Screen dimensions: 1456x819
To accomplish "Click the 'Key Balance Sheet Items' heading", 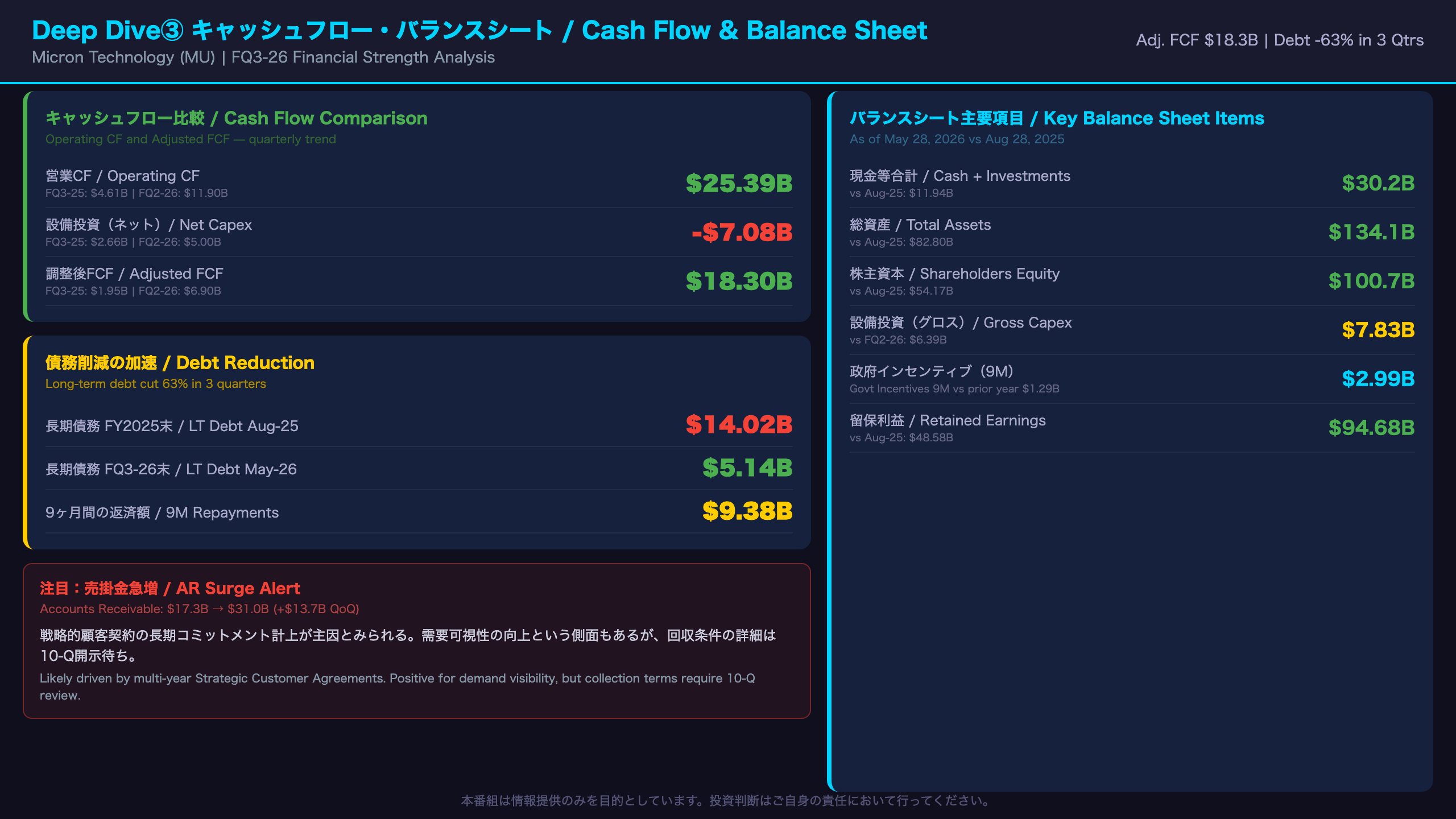I will pyautogui.click(x=1057, y=118).
